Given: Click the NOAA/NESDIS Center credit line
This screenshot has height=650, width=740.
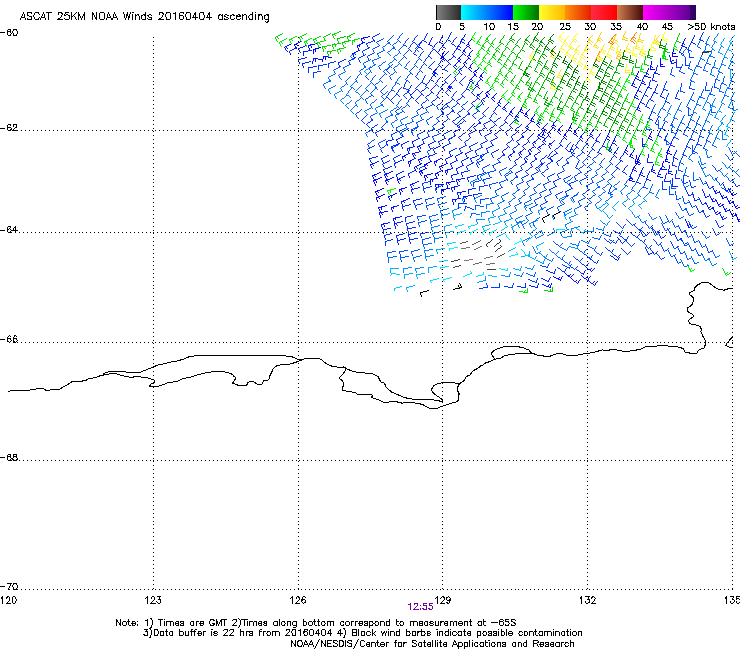Looking at the screenshot, I should click(432, 644).
